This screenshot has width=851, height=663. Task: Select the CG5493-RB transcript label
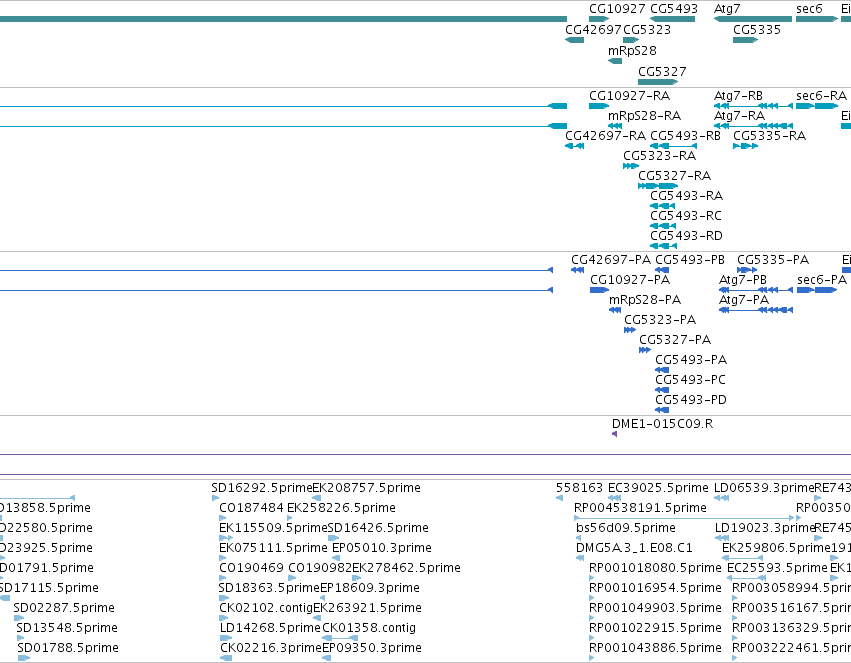click(x=685, y=136)
